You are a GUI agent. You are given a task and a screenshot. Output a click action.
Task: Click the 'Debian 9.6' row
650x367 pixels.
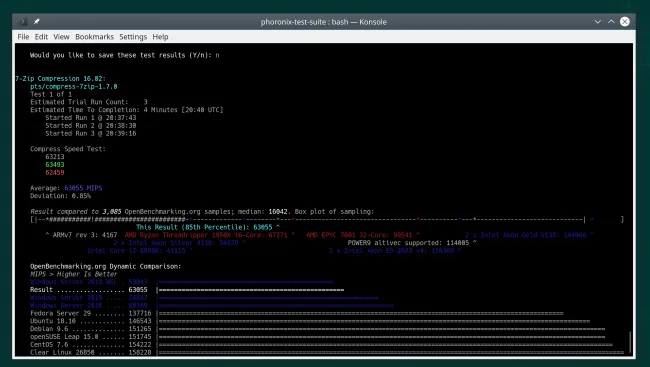[318, 329]
